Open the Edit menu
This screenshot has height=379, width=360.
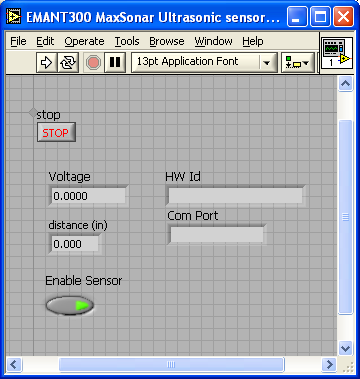(45, 41)
